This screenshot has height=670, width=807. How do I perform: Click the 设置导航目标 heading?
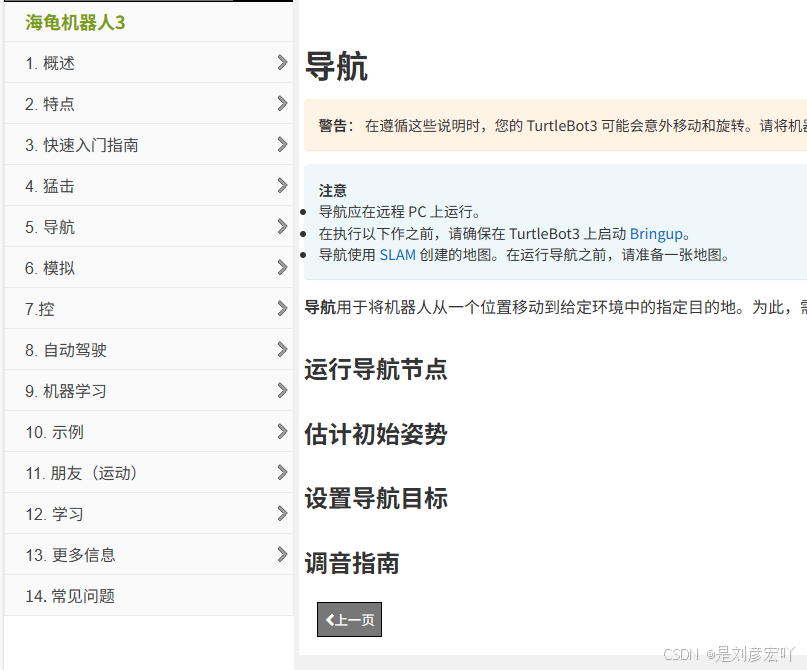pos(376,498)
